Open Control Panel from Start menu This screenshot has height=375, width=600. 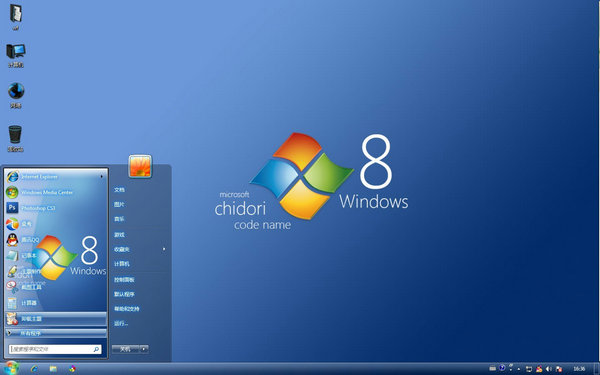[x=124, y=280]
